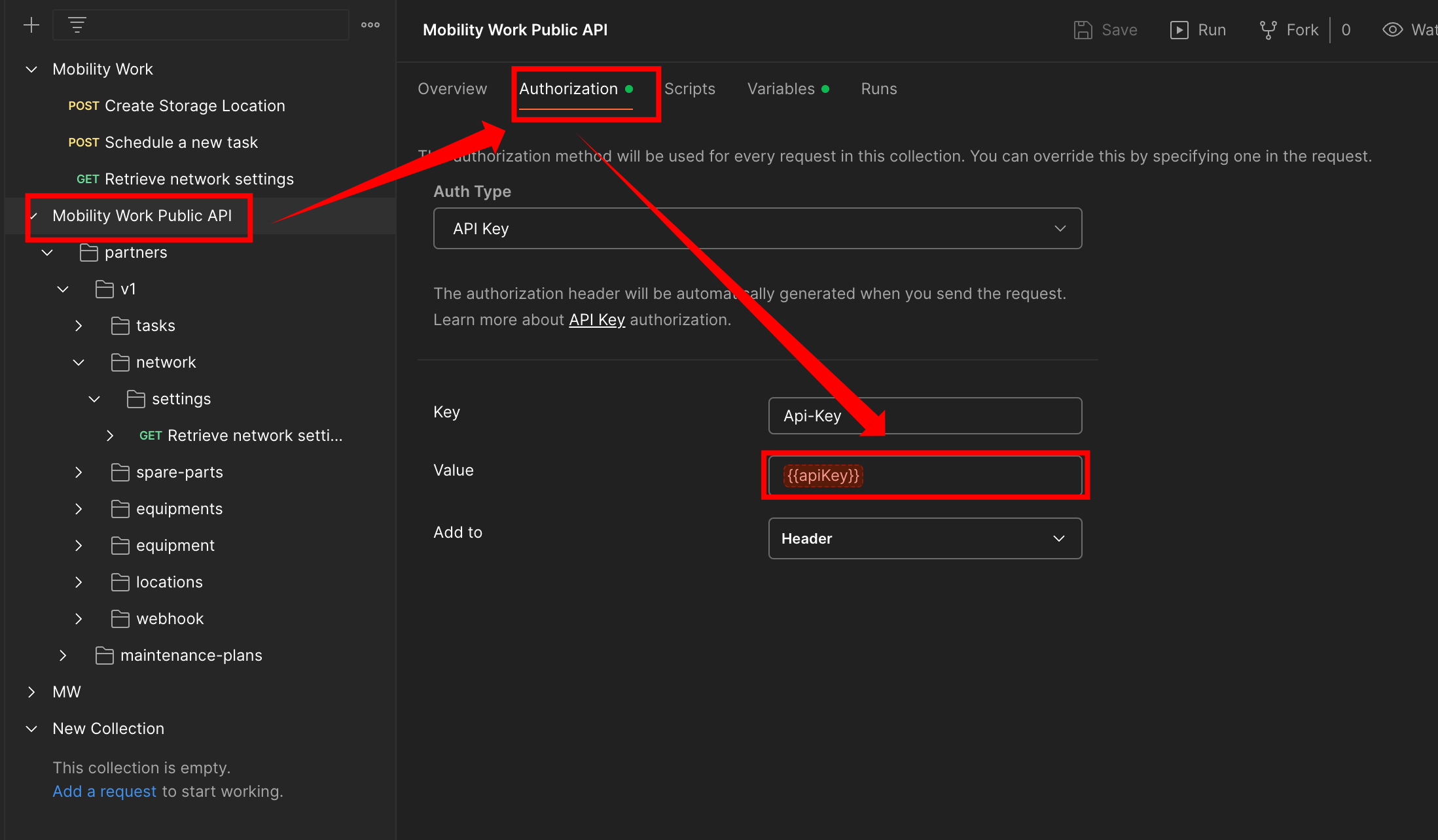Expand the locations folder chevron
1438x840 pixels.
79,582
